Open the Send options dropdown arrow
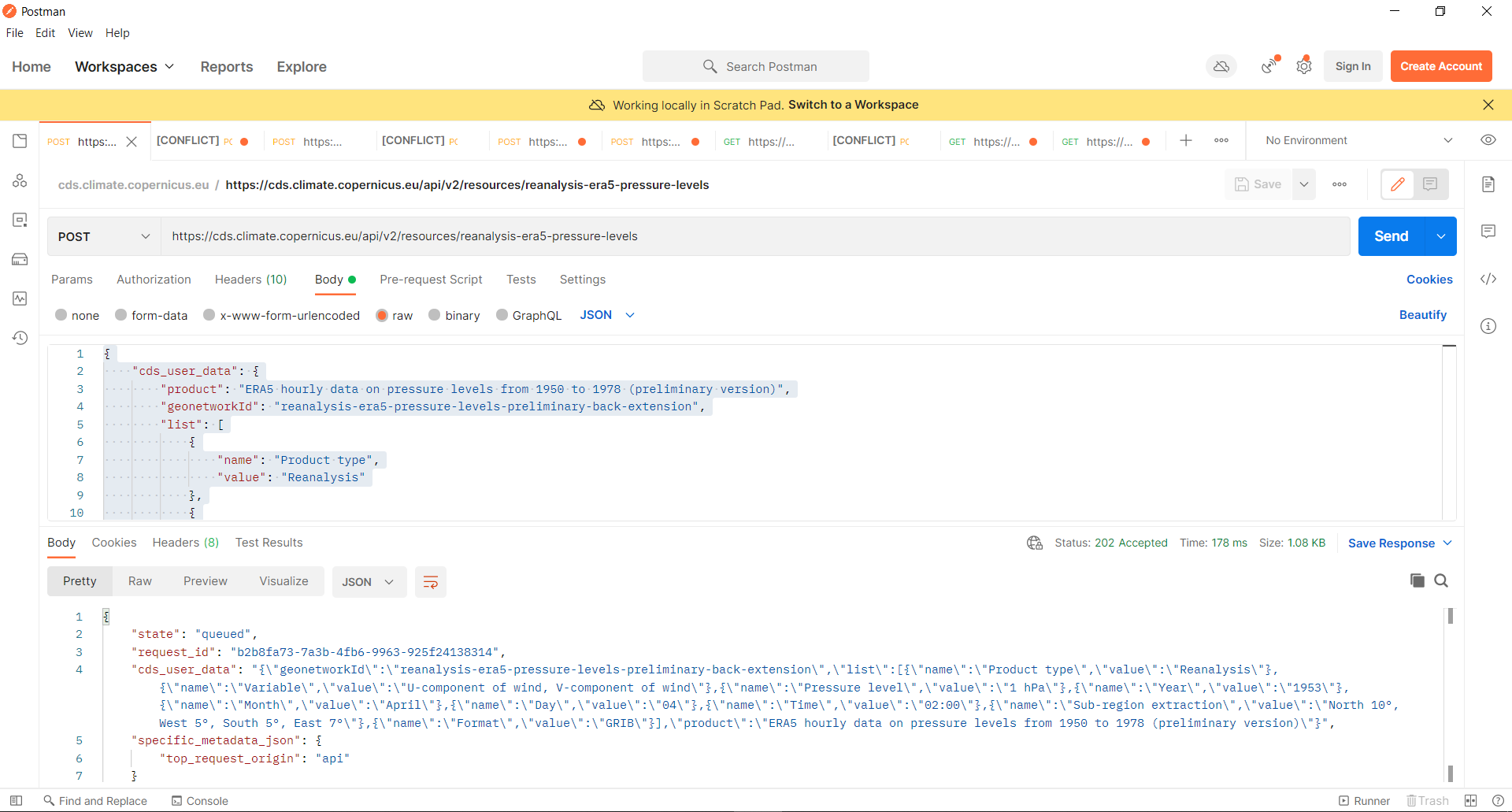The image size is (1512, 812). [1441, 236]
